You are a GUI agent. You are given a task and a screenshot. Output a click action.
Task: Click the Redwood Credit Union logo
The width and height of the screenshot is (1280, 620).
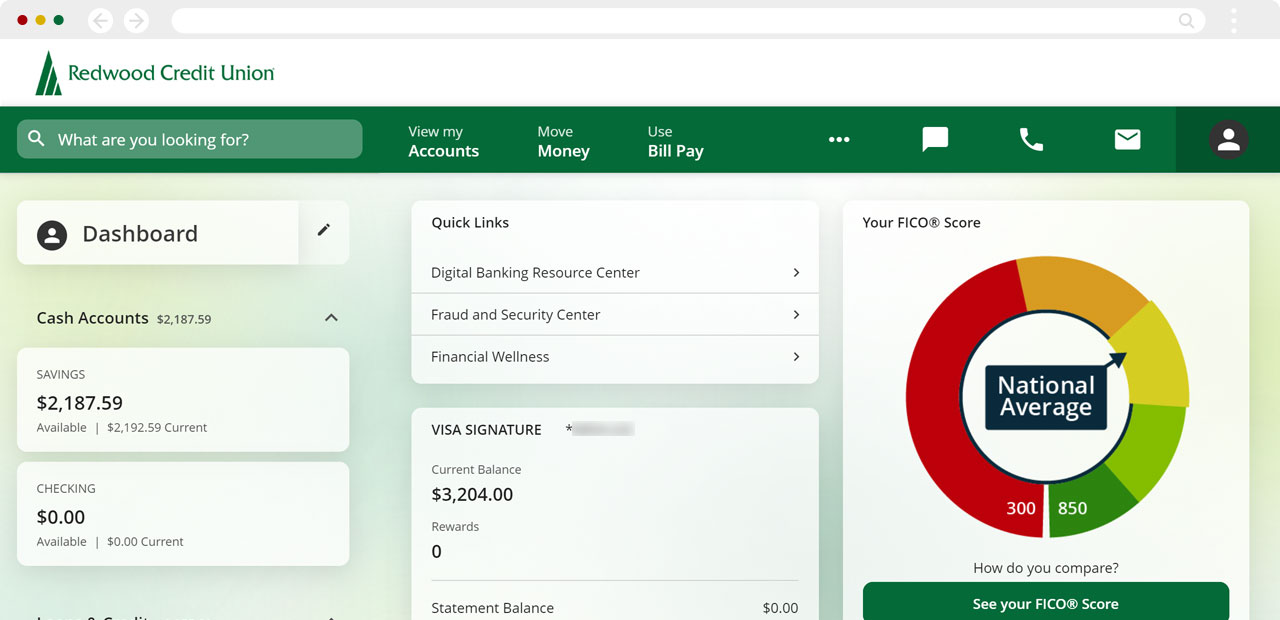click(x=155, y=73)
